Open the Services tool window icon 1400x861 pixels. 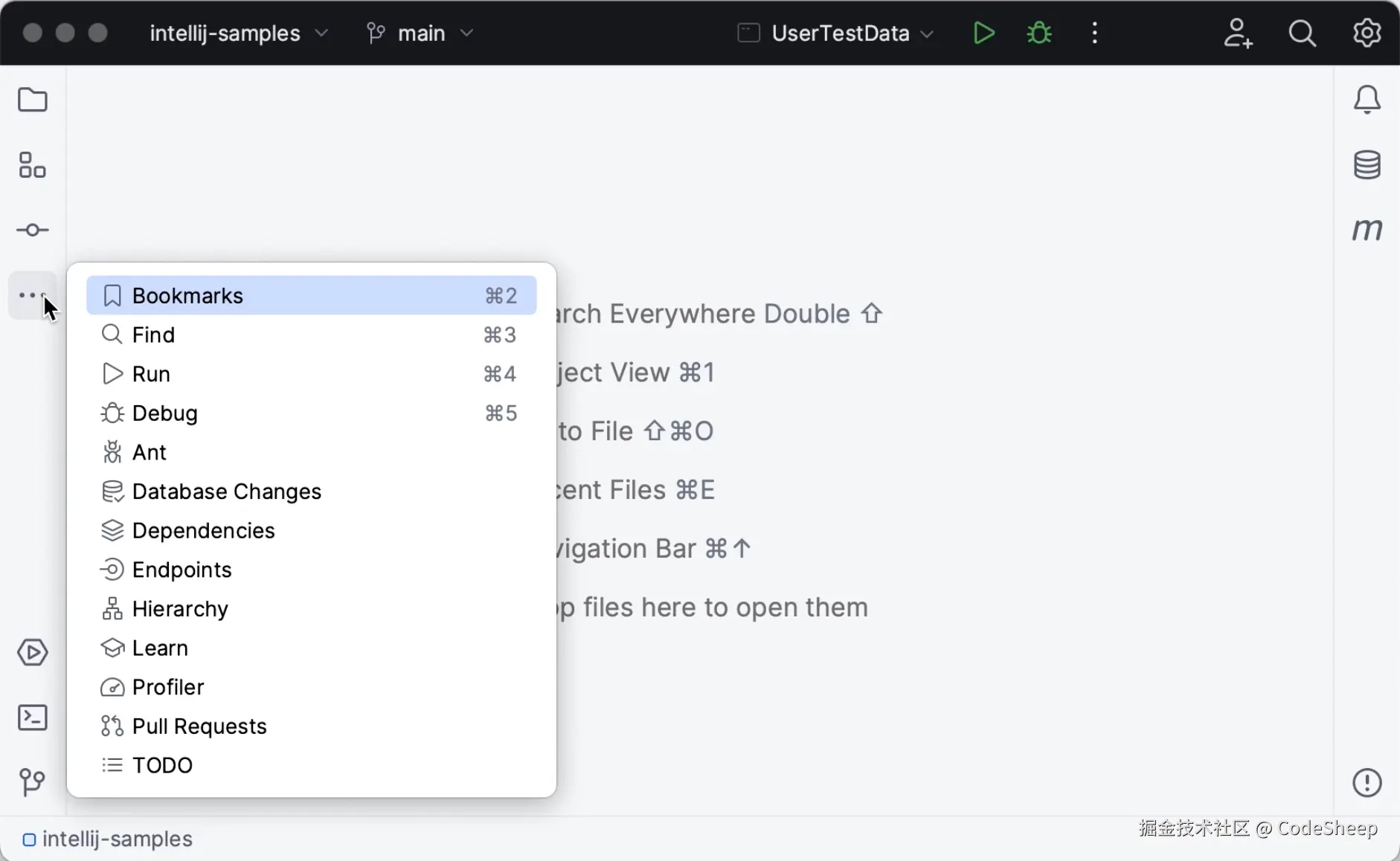pyautogui.click(x=32, y=652)
